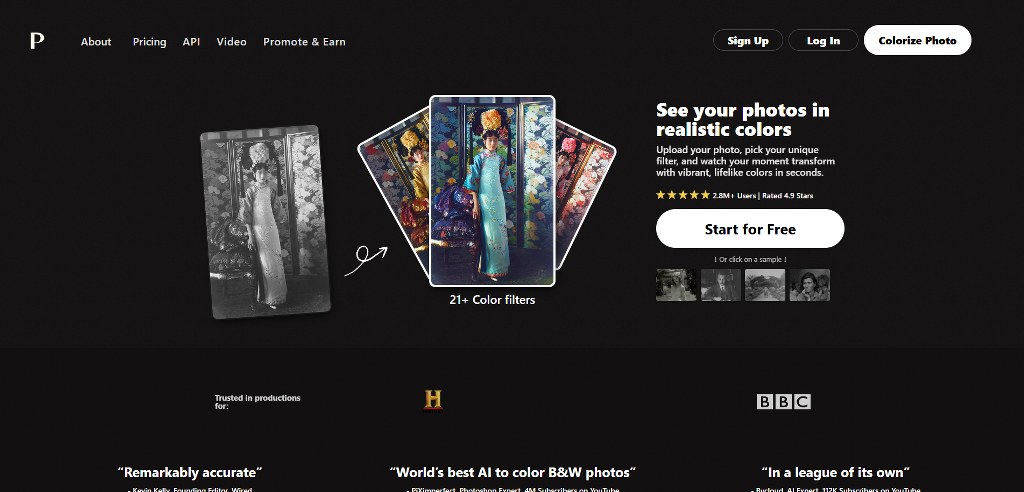Viewport: 1024px width, 492px height.
Task: Open the About page
Action: pos(96,42)
